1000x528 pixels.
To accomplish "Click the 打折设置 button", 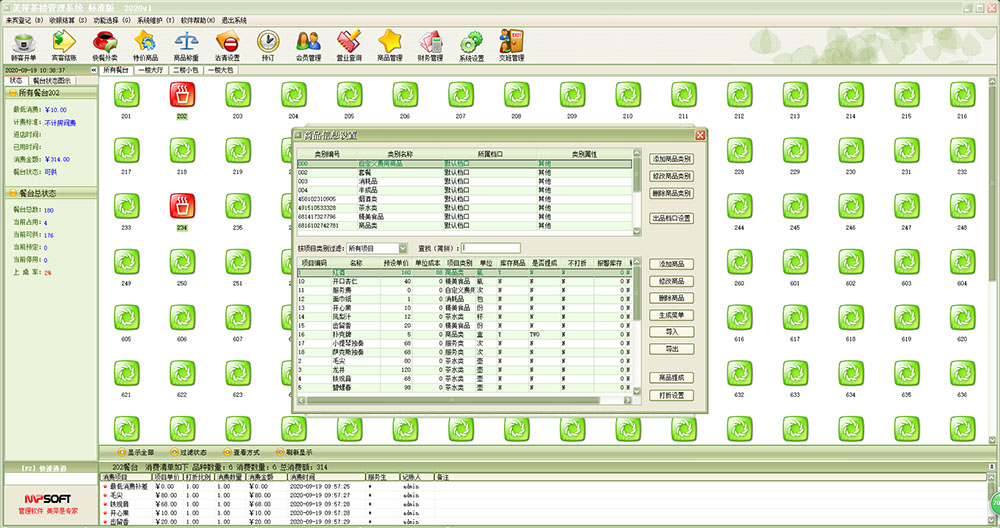I will [671, 395].
